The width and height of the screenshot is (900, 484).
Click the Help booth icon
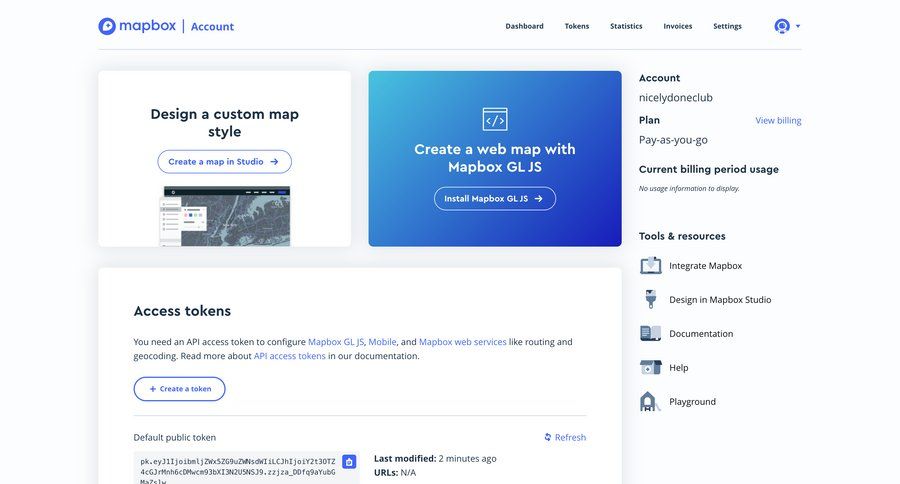[x=651, y=367]
